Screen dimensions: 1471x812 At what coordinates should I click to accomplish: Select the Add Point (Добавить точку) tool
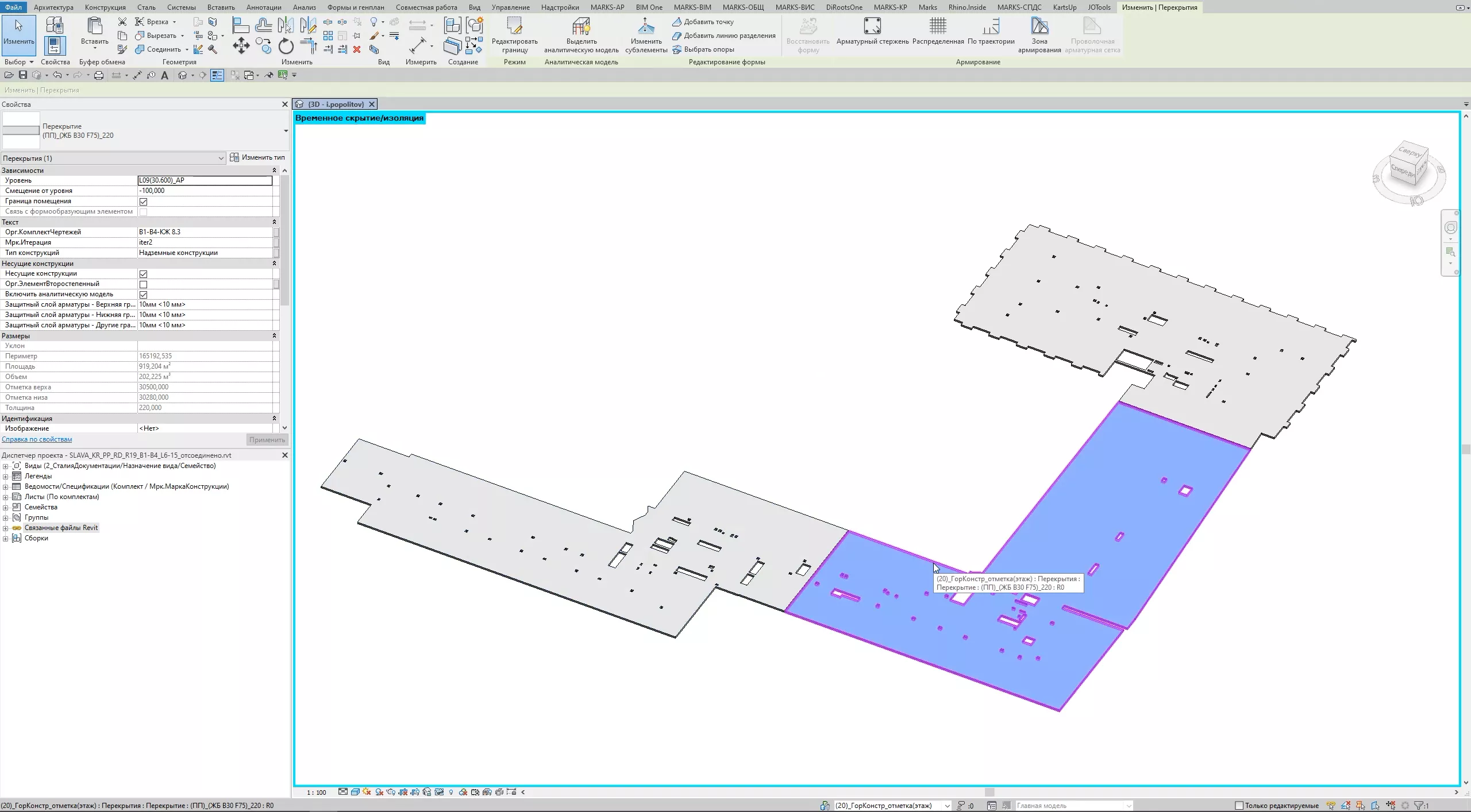(x=708, y=22)
